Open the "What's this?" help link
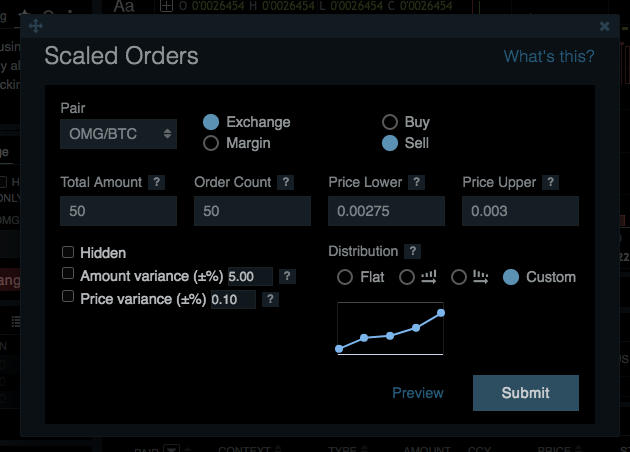Screen dimensions: 630x452 pyautogui.click(x=548, y=56)
